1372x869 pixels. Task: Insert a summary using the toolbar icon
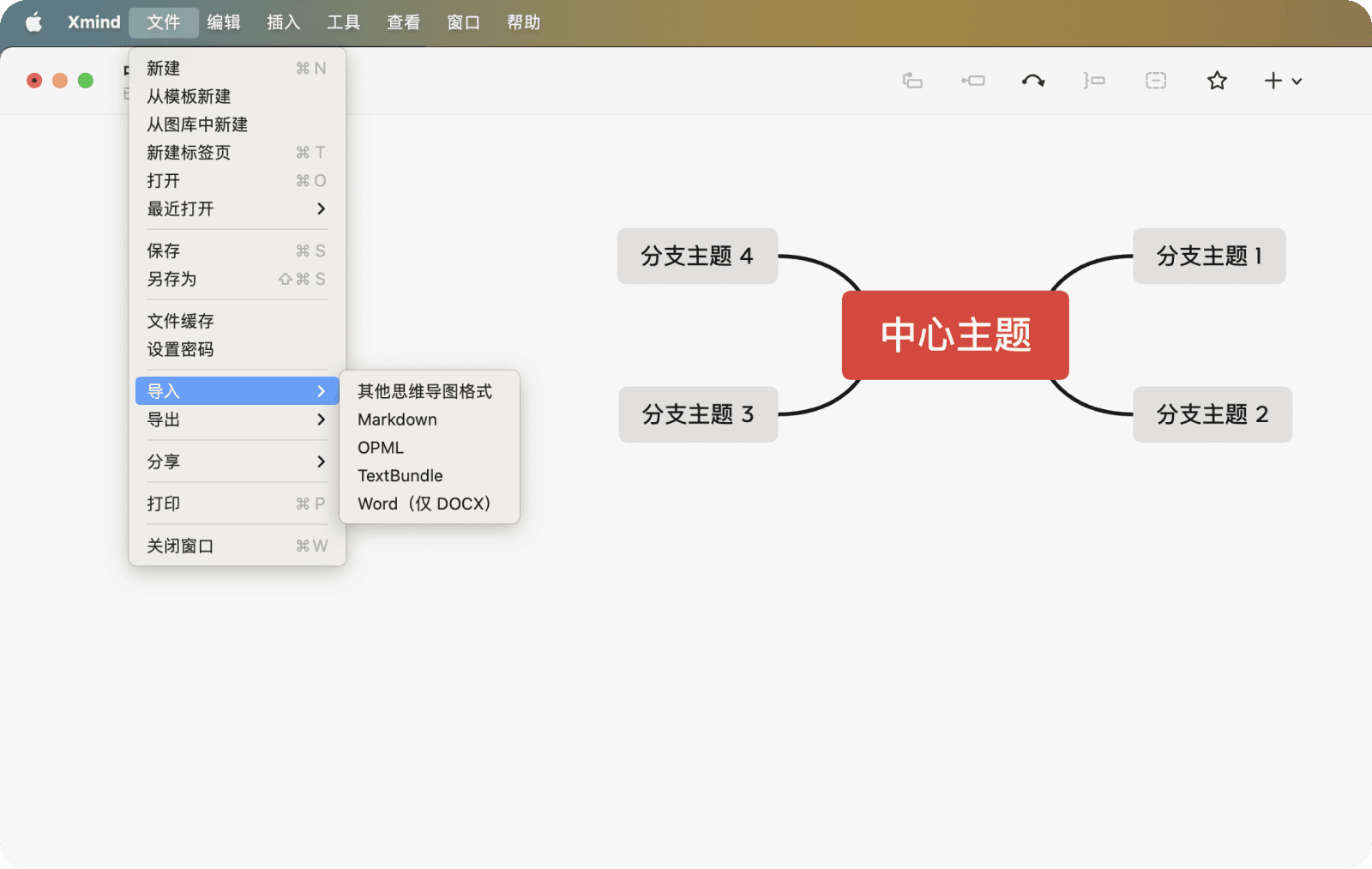(1094, 80)
